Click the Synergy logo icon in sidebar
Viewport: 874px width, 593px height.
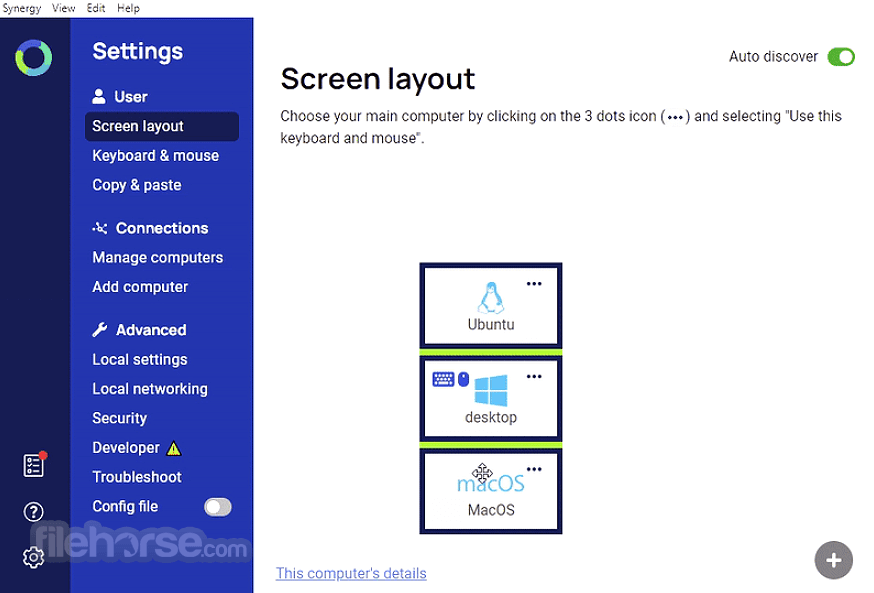[x=33, y=57]
